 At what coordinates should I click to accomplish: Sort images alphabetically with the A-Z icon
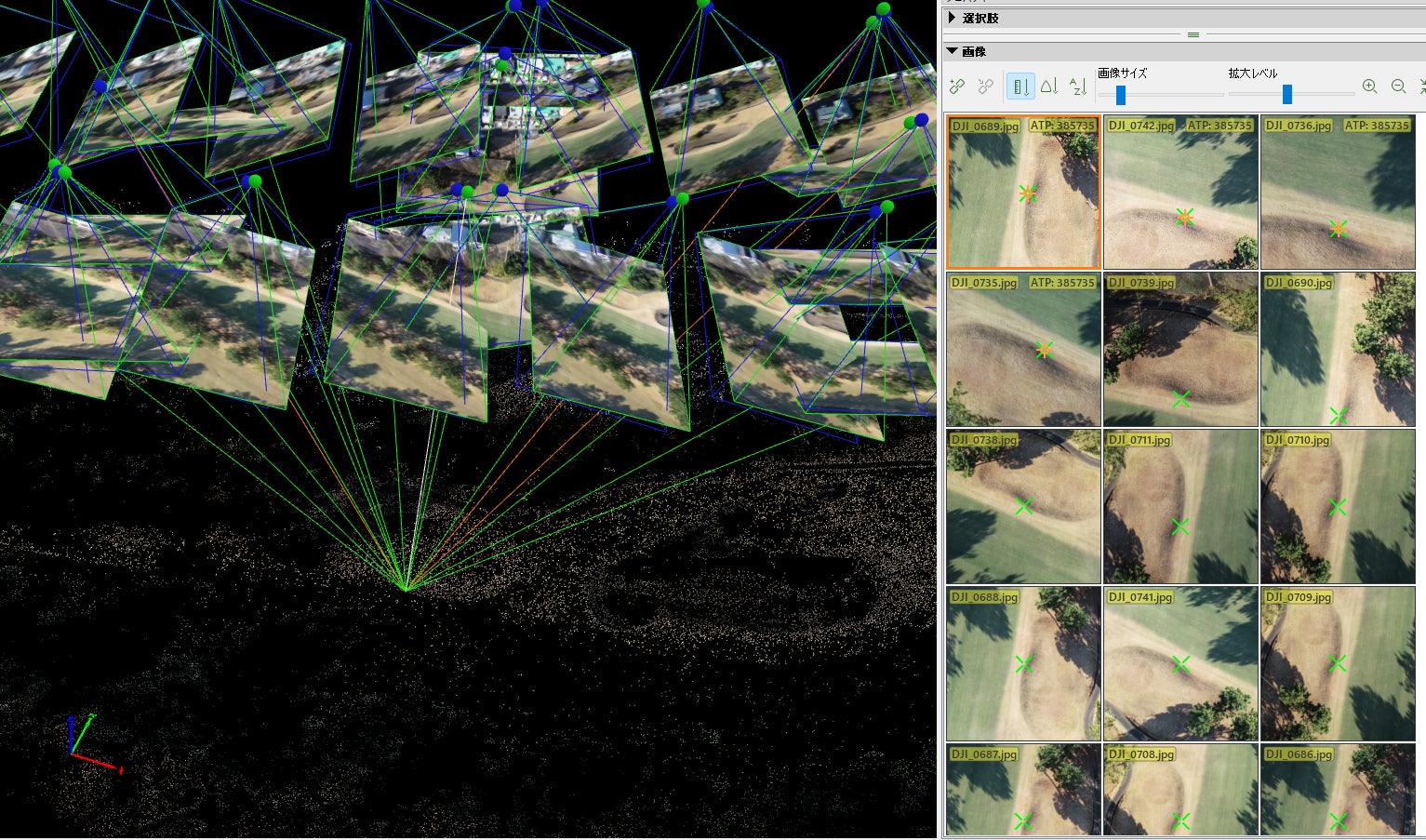pos(1077,87)
